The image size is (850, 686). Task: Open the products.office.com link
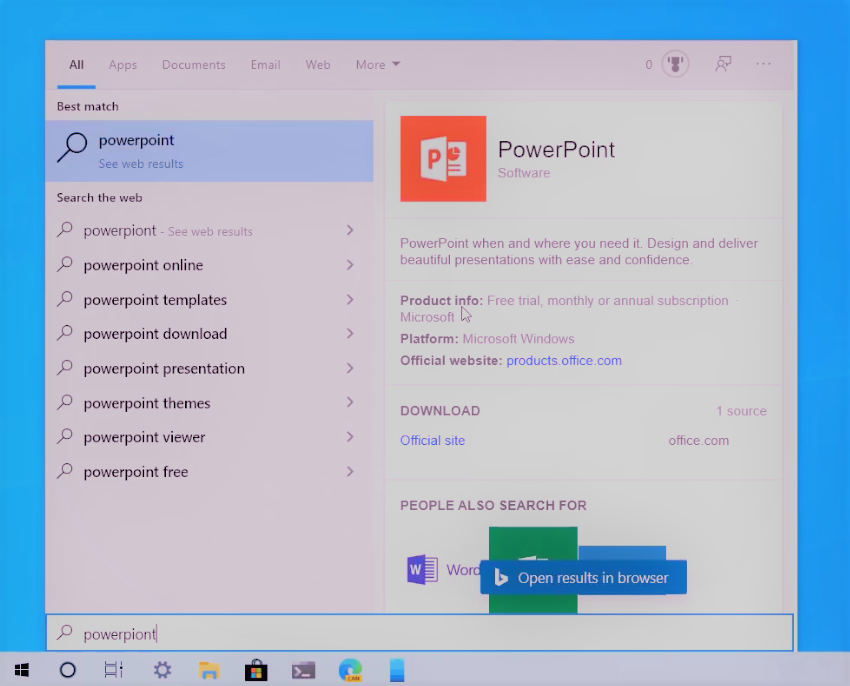[x=564, y=361]
